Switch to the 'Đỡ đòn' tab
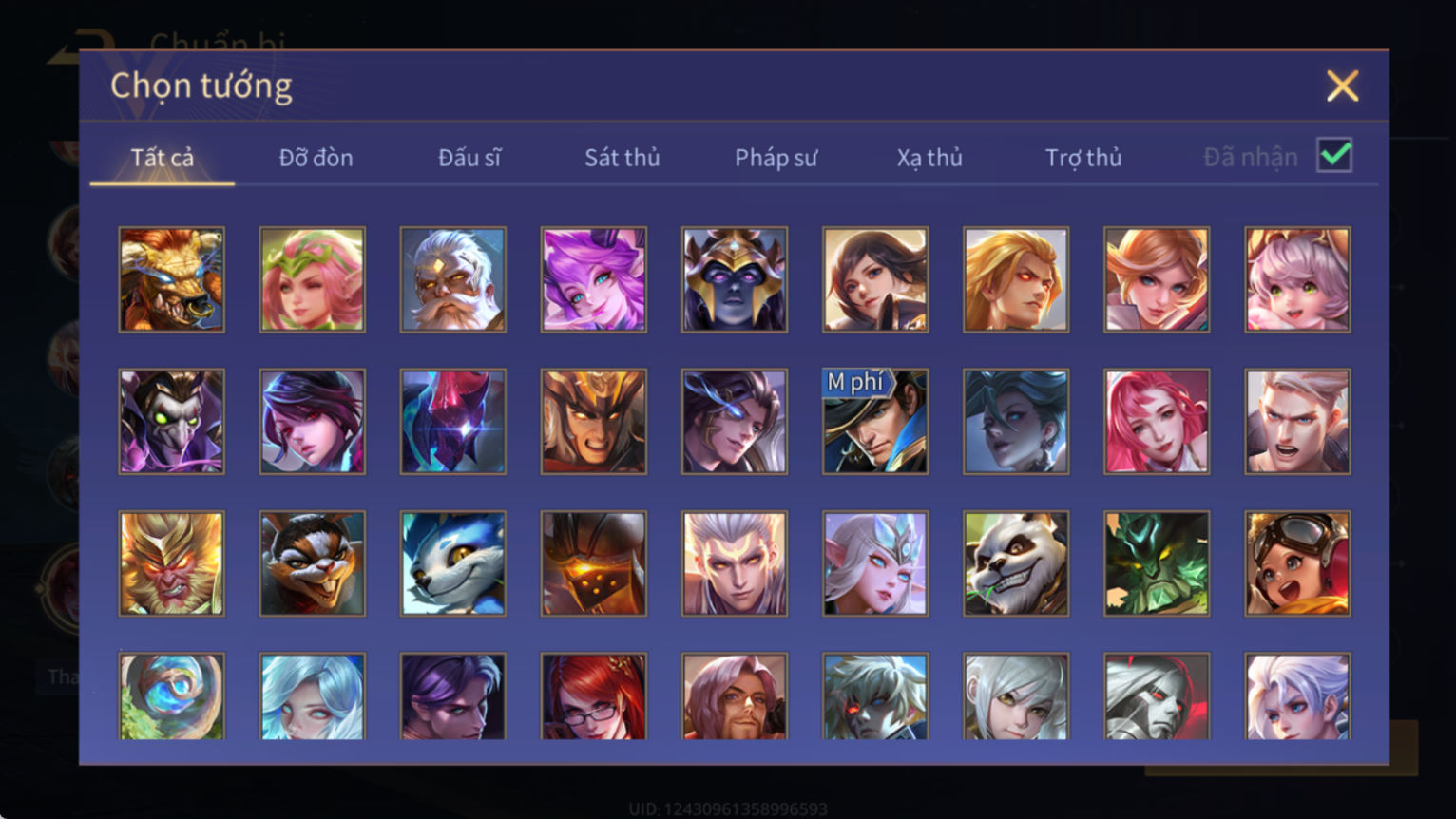Image resolution: width=1456 pixels, height=819 pixels. 316,158
